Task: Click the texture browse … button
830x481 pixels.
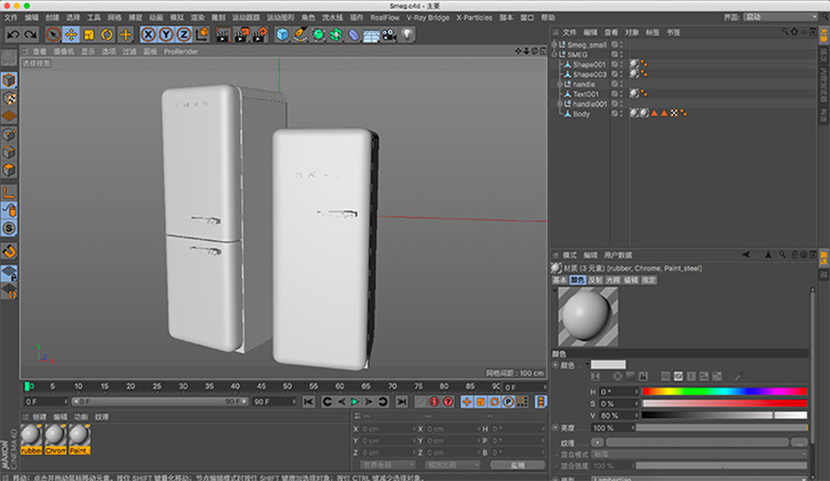Action: (x=799, y=442)
